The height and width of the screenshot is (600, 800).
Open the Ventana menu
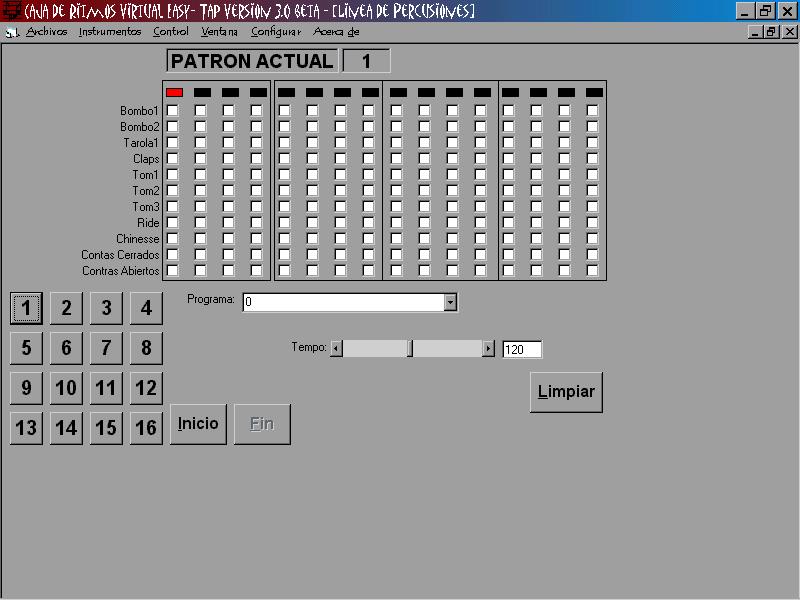(x=219, y=32)
